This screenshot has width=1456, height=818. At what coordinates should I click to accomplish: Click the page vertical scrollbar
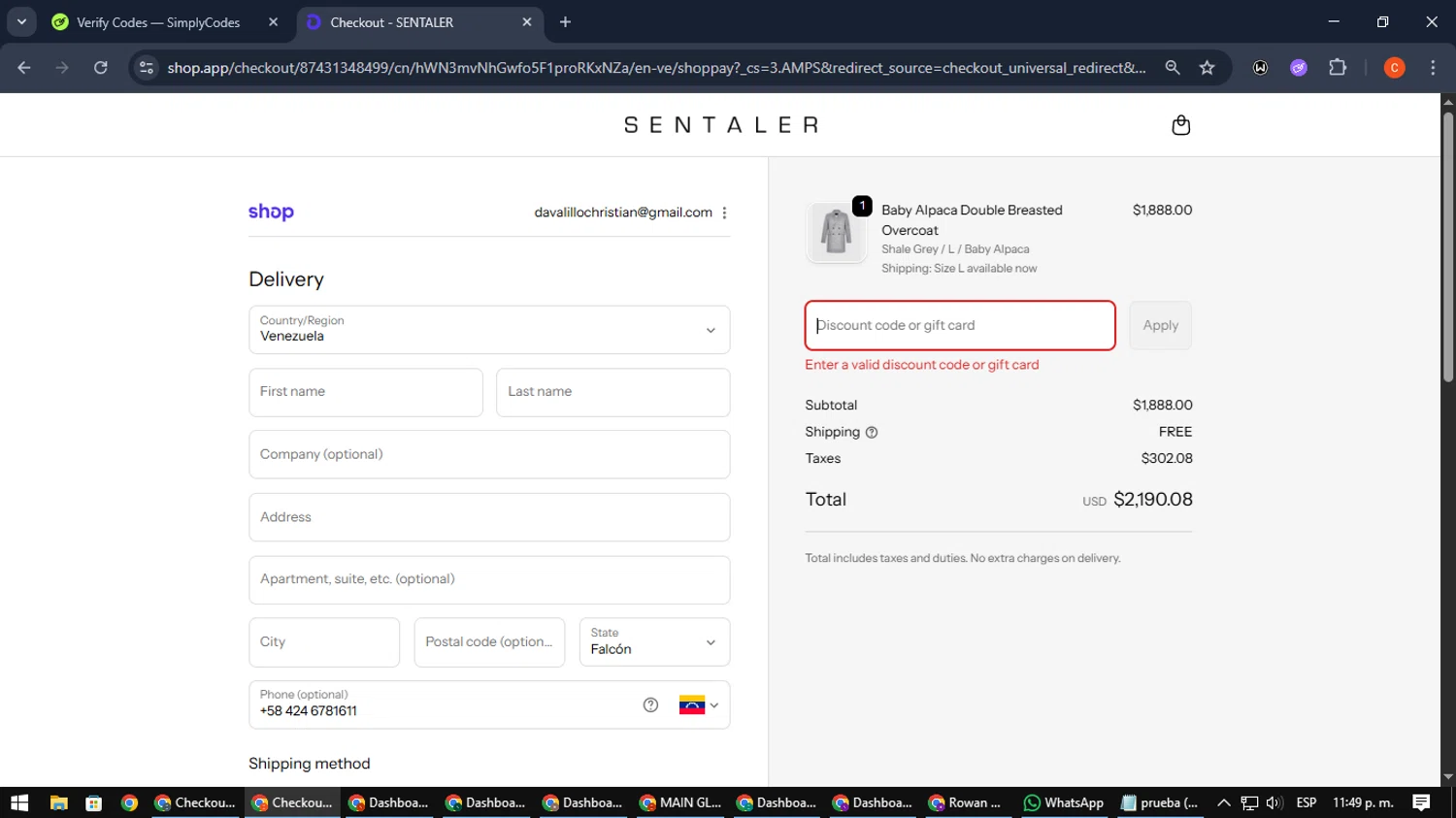[1448, 247]
